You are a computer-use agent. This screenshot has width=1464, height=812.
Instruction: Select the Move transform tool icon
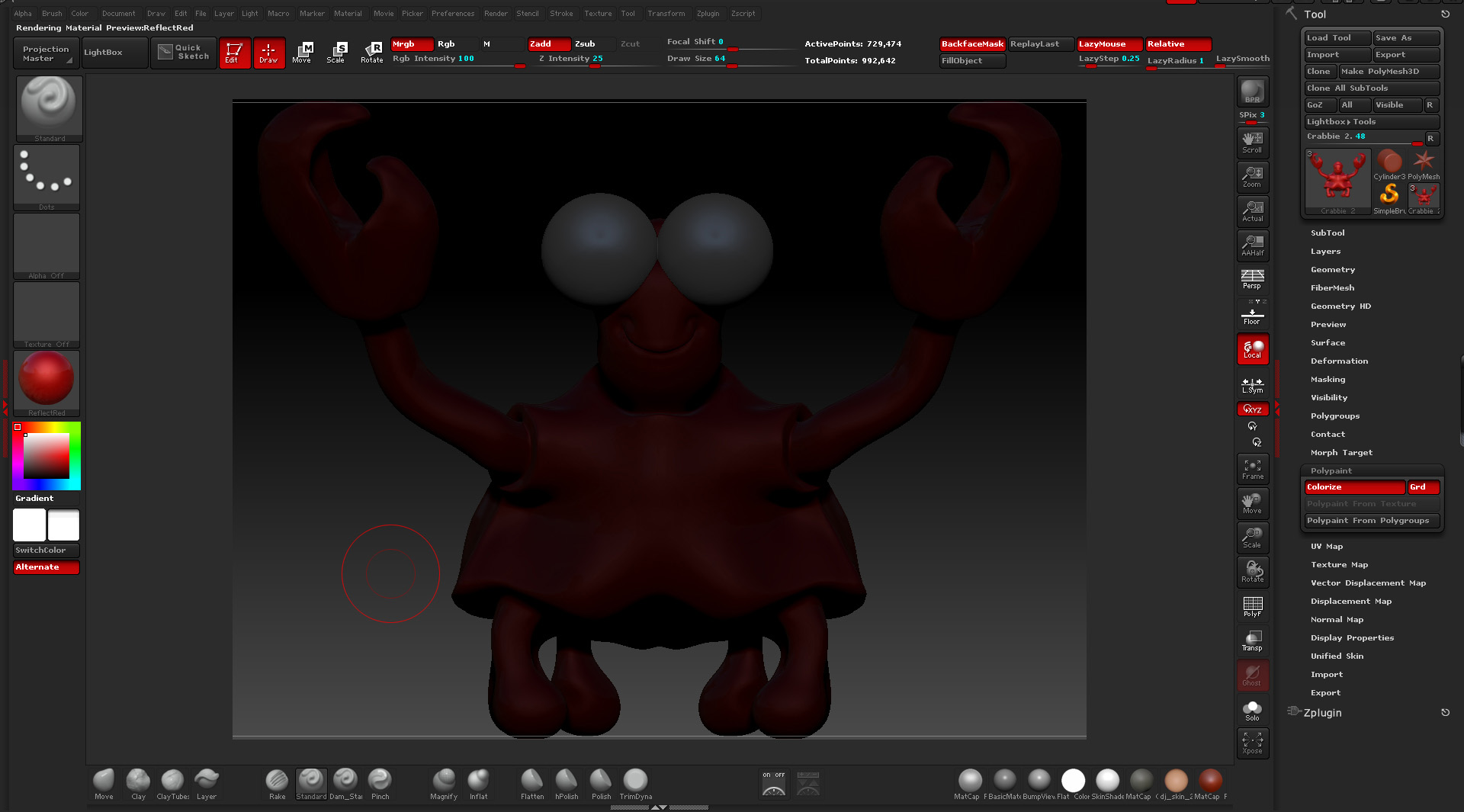point(302,52)
